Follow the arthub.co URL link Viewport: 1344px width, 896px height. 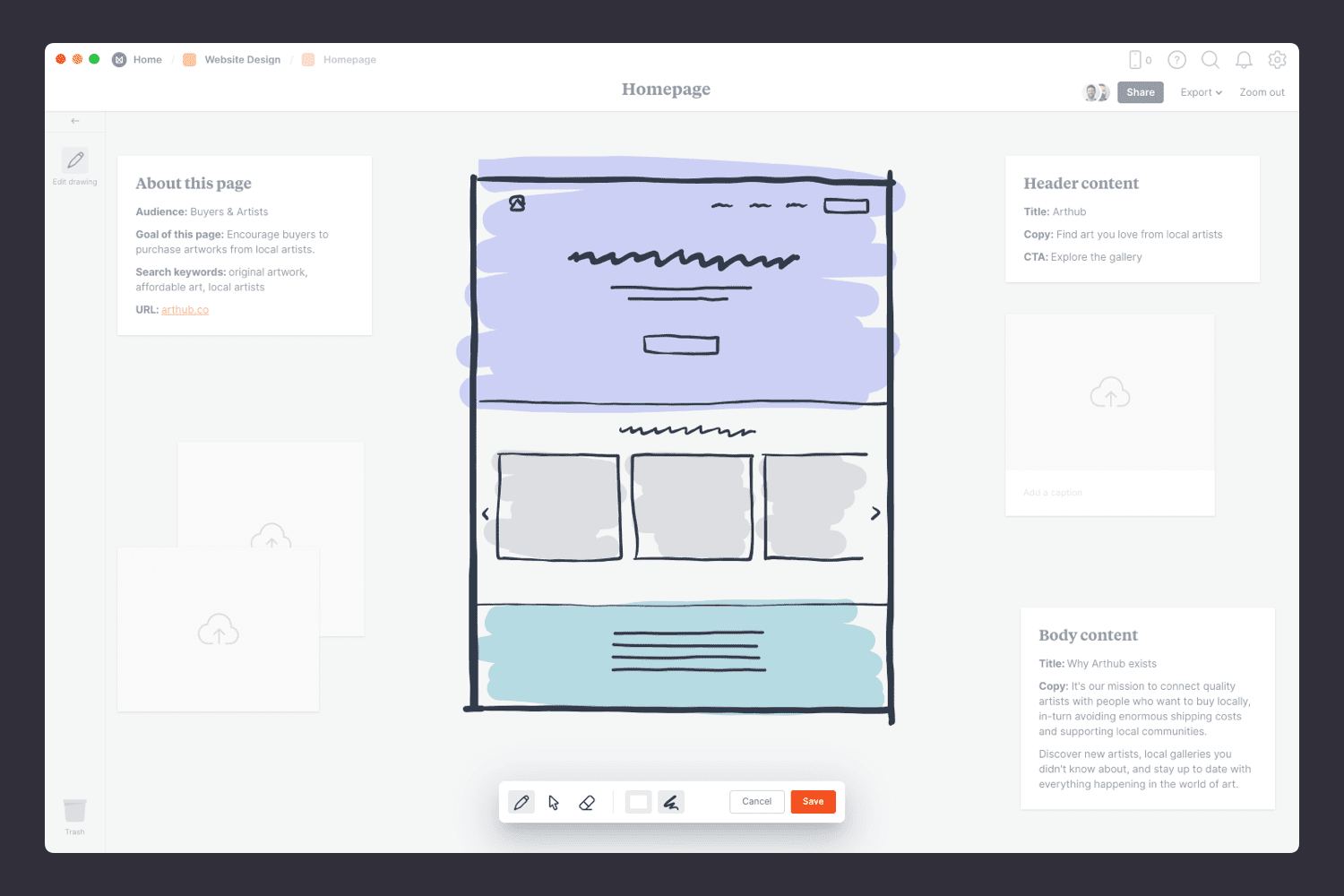(x=185, y=309)
